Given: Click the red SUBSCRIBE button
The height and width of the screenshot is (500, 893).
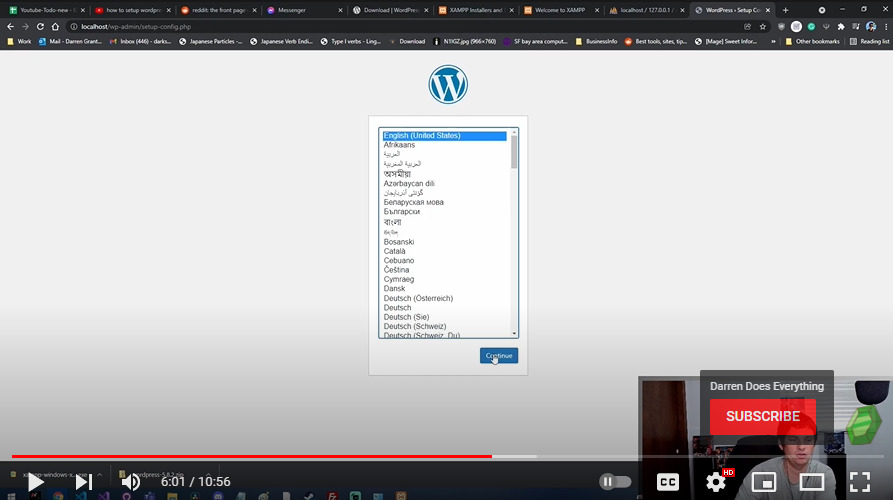Looking at the screenshot, I should tap(763, 416).
